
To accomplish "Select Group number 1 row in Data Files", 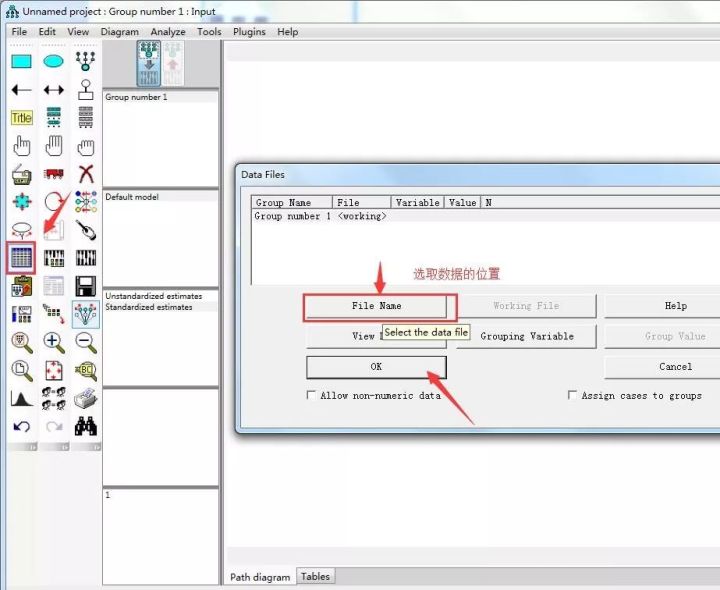I will click(x=486, y=216).
